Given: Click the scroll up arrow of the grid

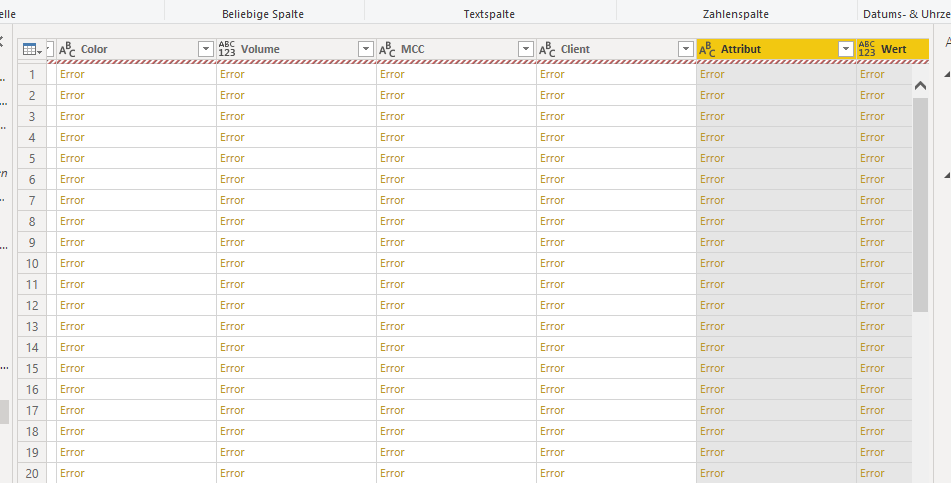Looking at the screenshot, I should [x=920, y=86].
